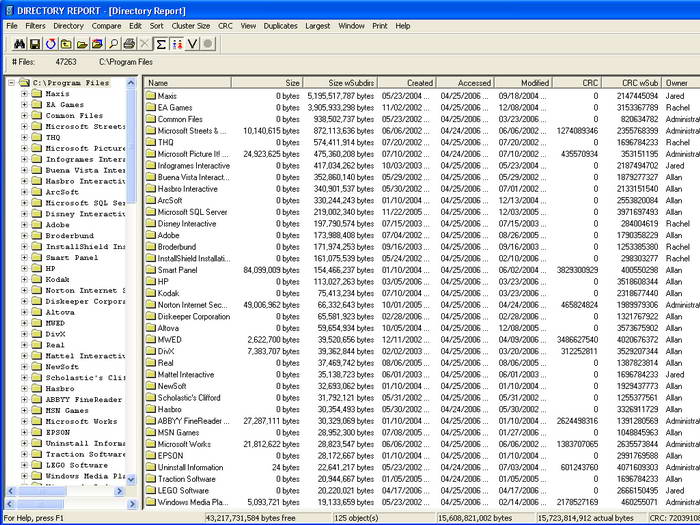Toggle the owner people icon button
Screen dimensions: 700x525
point(177,44)
